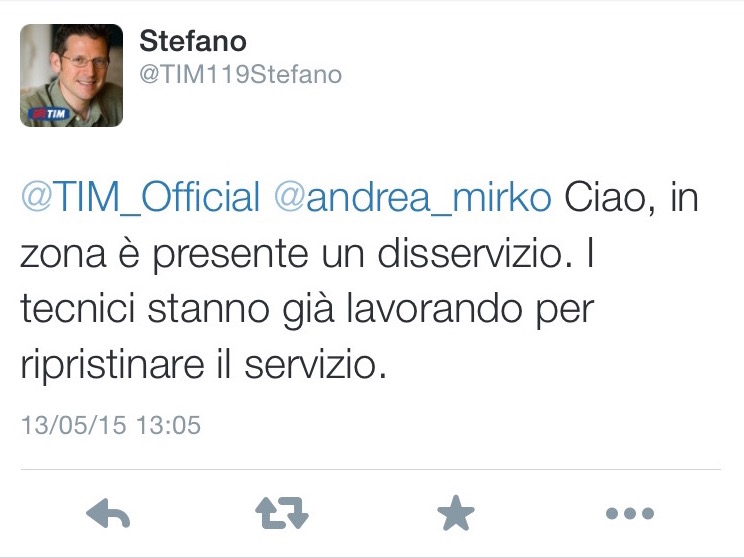Click the word "presente" in the tweet
The width and height of the screenshot is (744, 558).
click(x=231, y=253)
